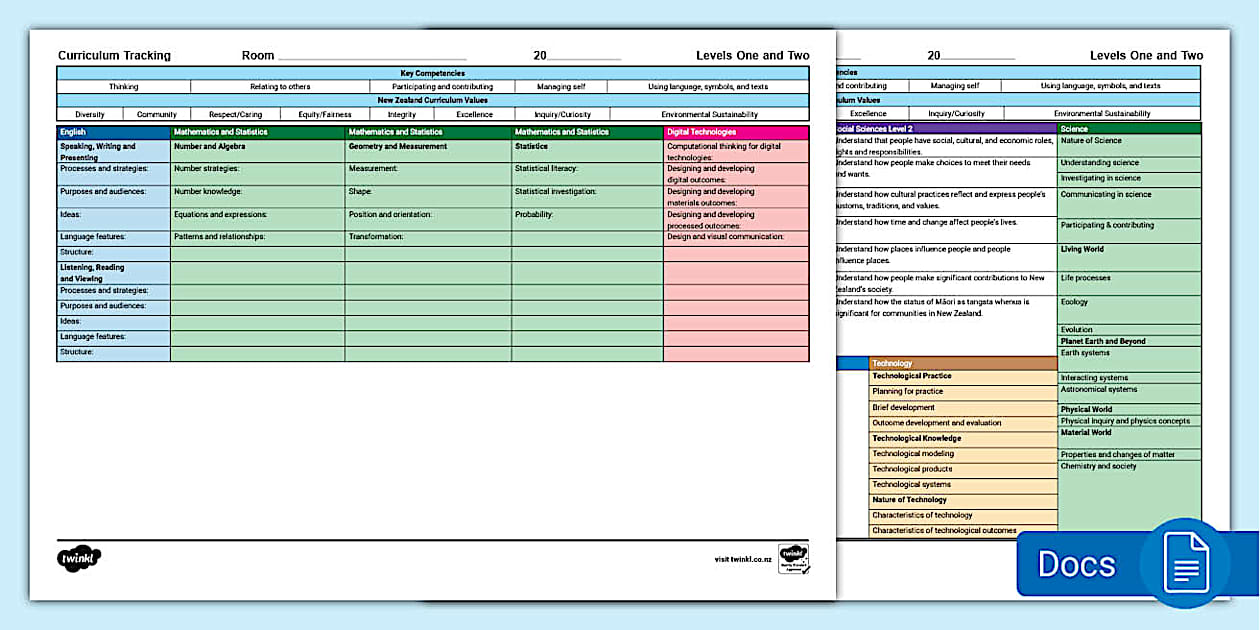Open the Listening, Reading and Viewing section
The width and height of the screenshot is (1260, 630).
[x=105, y=272]
